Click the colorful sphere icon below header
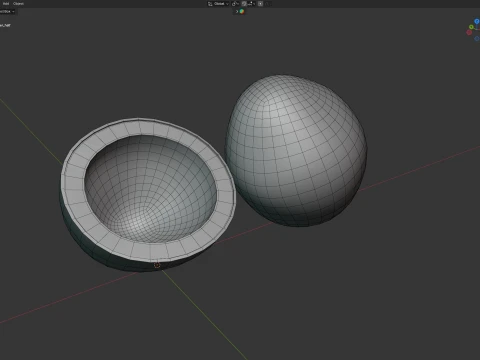 [242, 11]
